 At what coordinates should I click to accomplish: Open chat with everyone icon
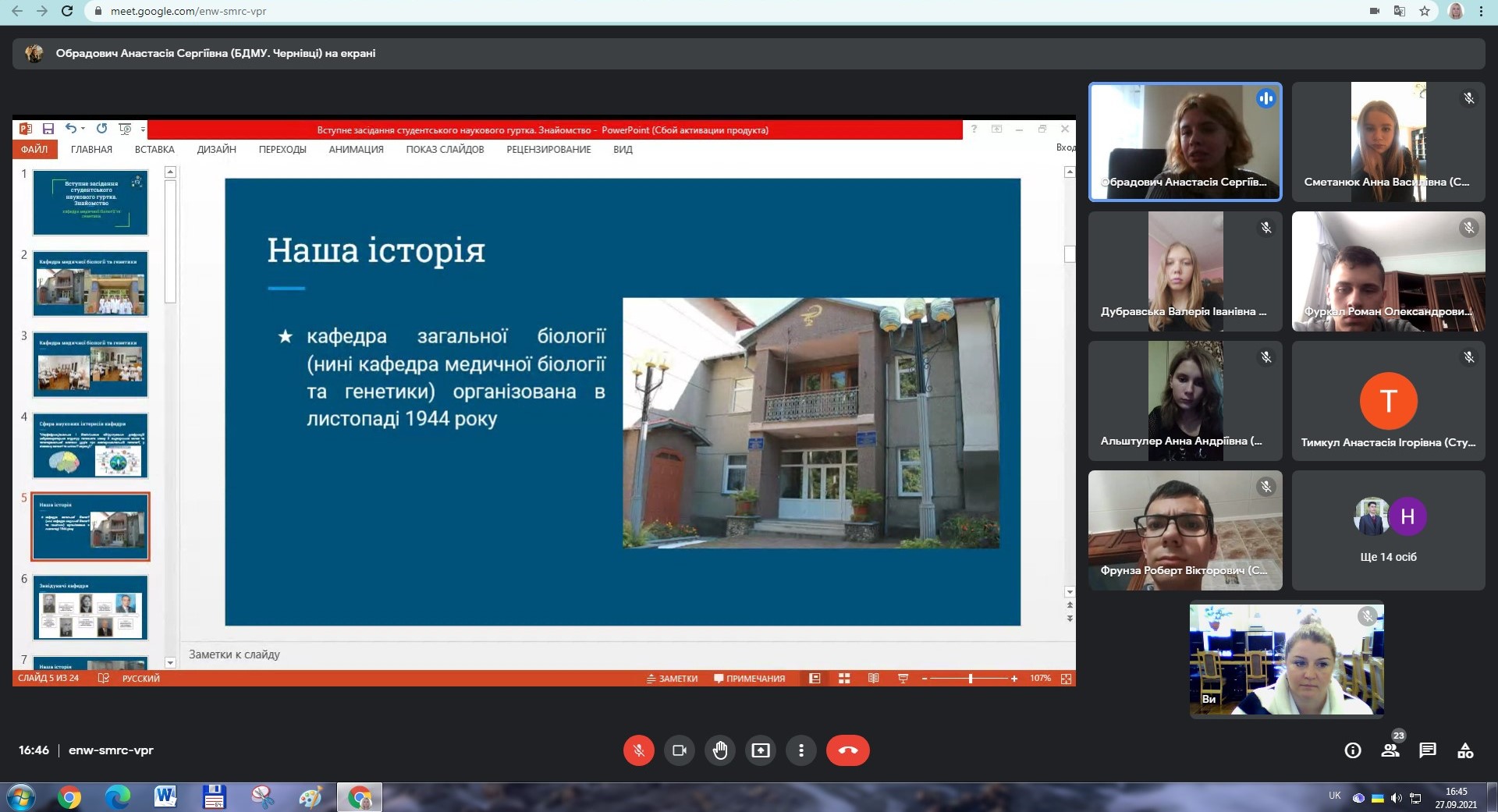pyautogui.click(x=1428, y=750)
